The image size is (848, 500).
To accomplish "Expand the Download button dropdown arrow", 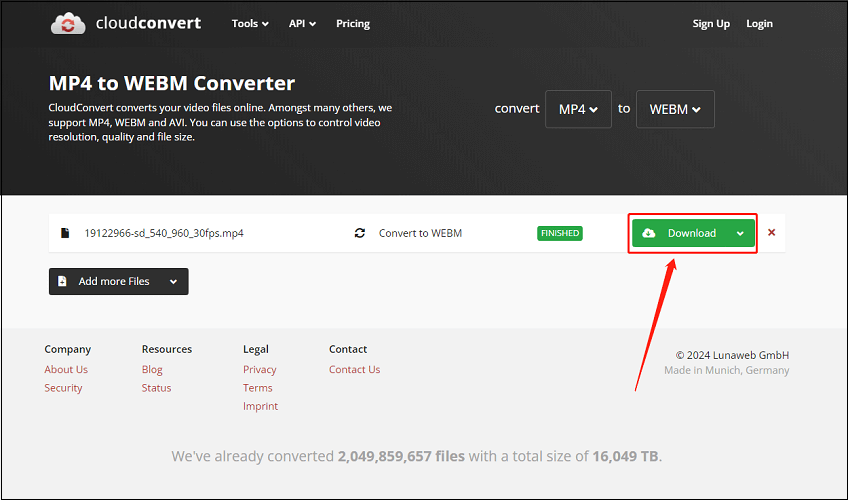I will [x=740, y=234].
